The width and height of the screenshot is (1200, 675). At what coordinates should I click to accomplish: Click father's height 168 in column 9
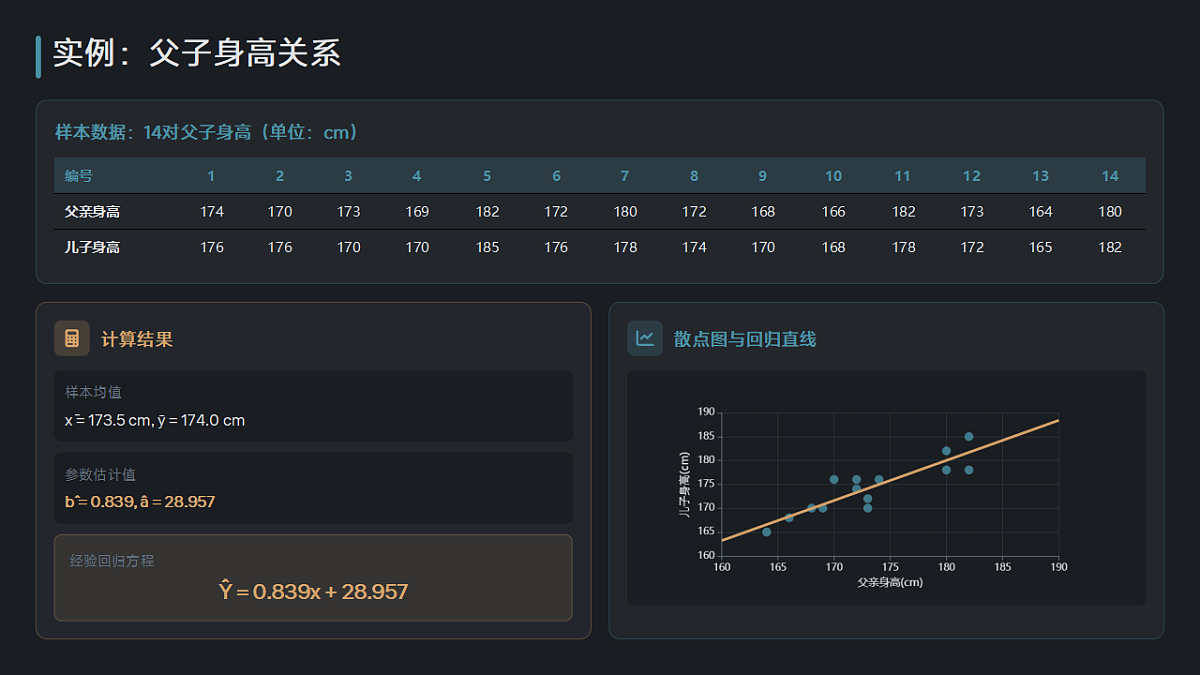763,212
